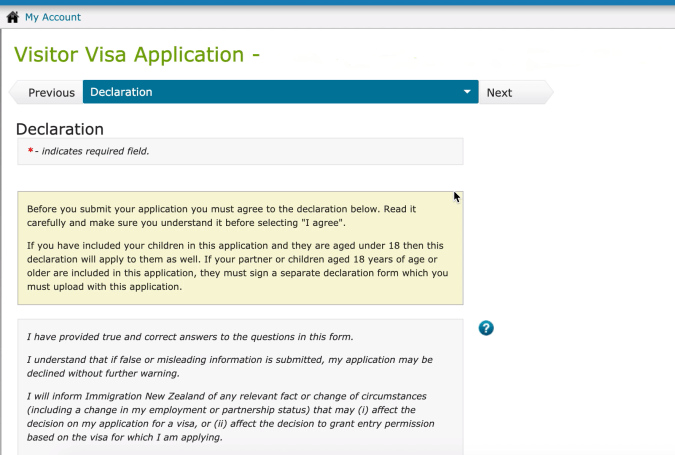The height and width of the screenshot is (455, 675).
Task: Go to the Previous page
Action: point(50,93)
